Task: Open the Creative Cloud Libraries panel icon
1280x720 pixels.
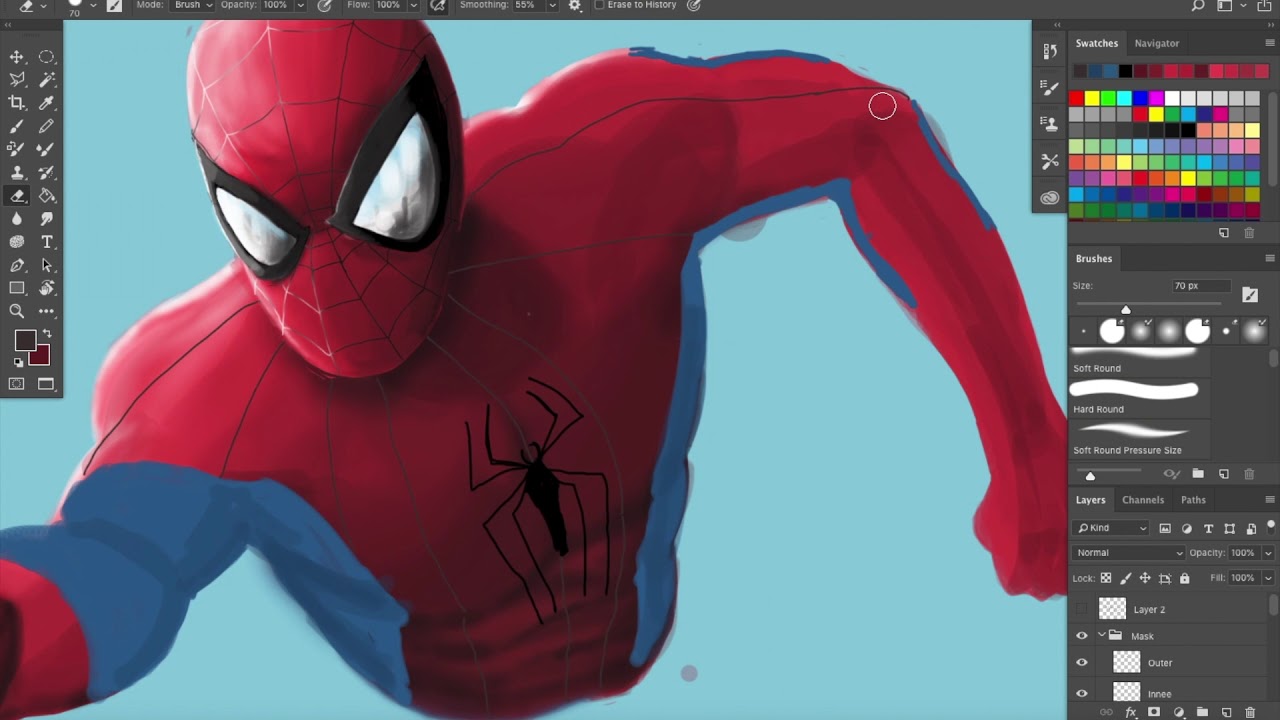Action: tap(1049, 198)
